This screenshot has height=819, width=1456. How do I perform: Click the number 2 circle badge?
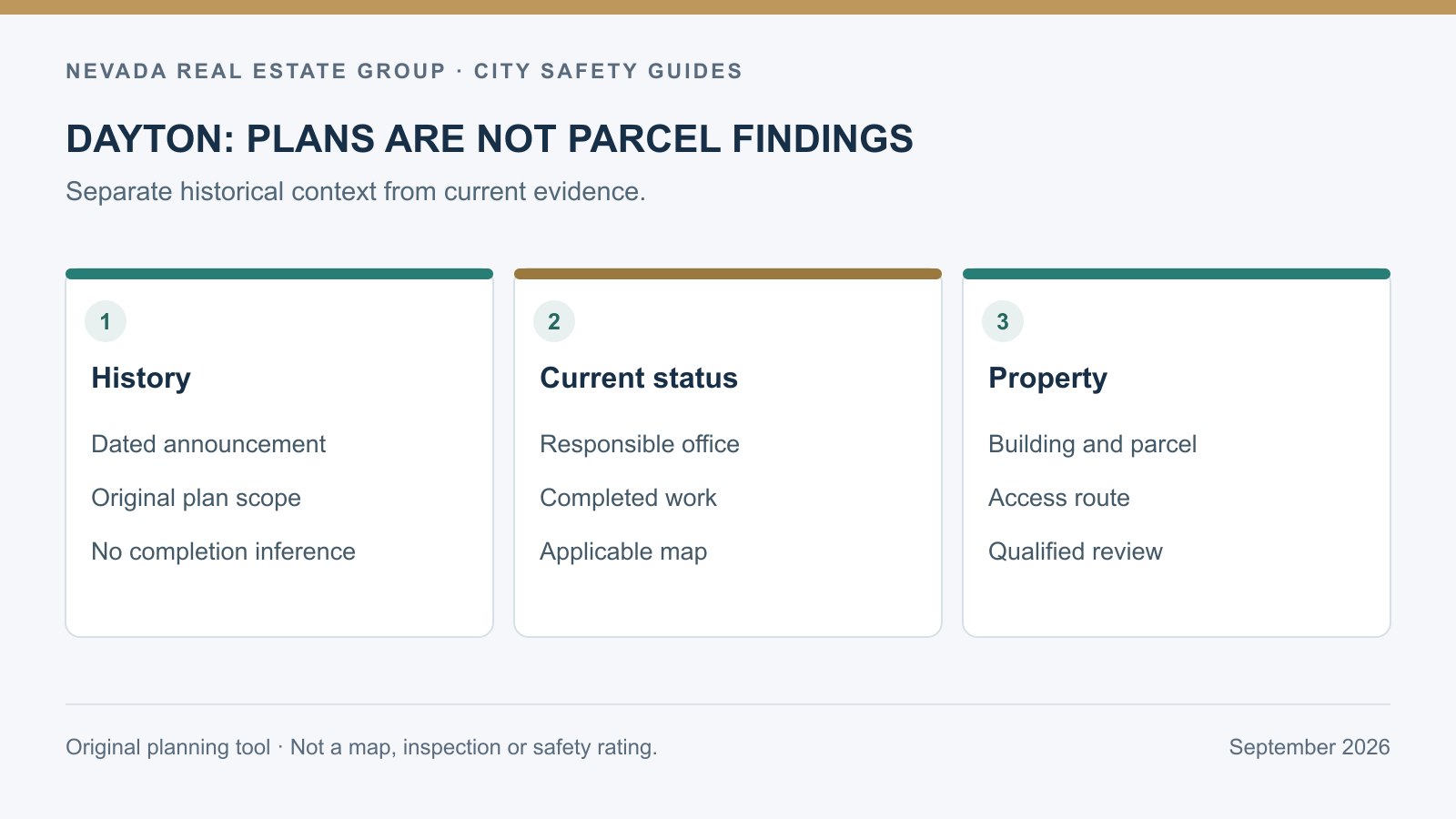554,321
